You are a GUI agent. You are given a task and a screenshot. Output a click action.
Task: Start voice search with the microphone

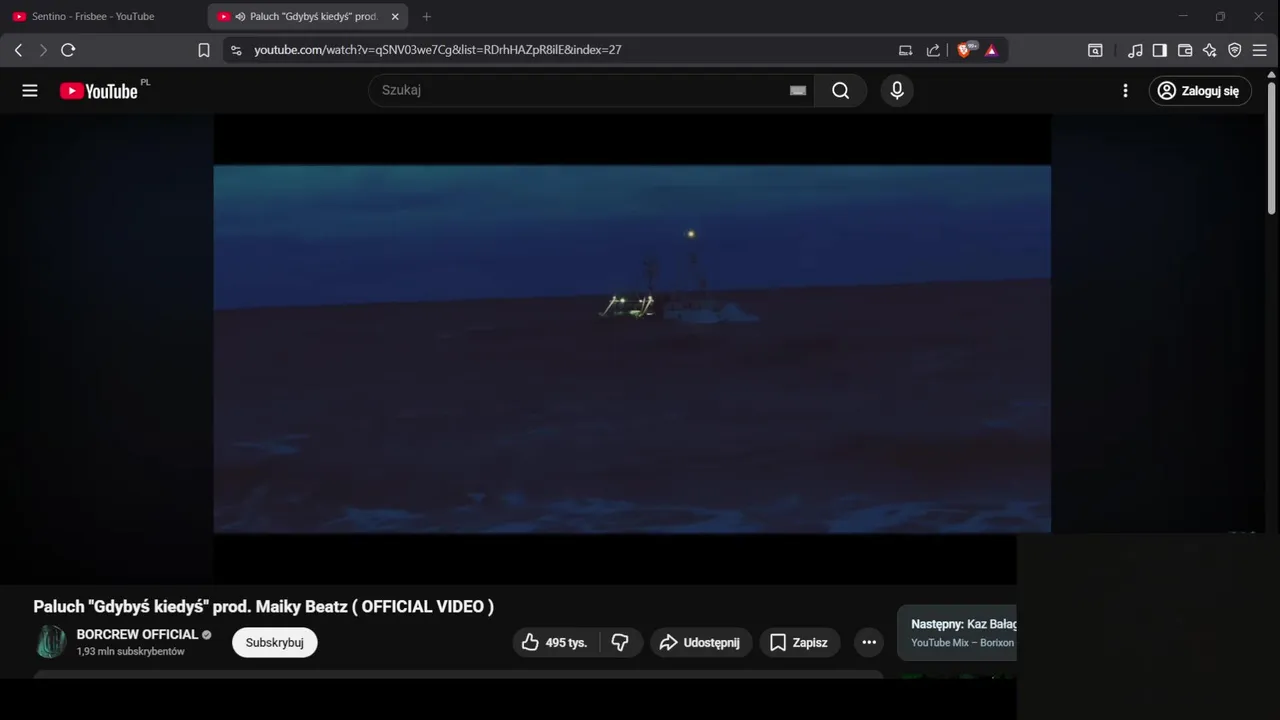[x=897, y=91]
